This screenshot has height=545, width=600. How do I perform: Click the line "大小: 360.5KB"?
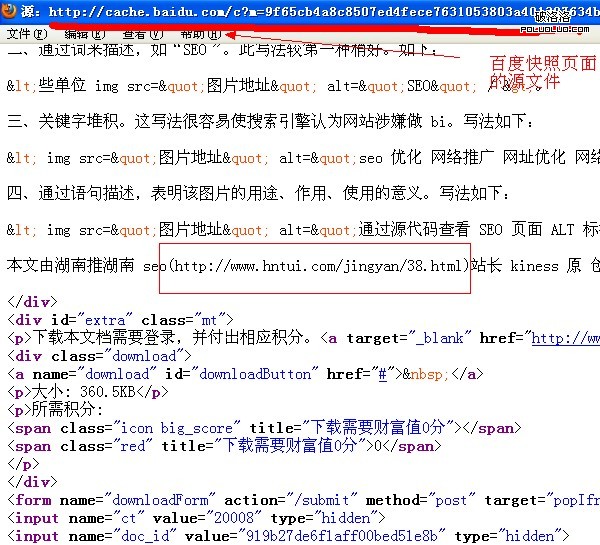coord(88,392)
